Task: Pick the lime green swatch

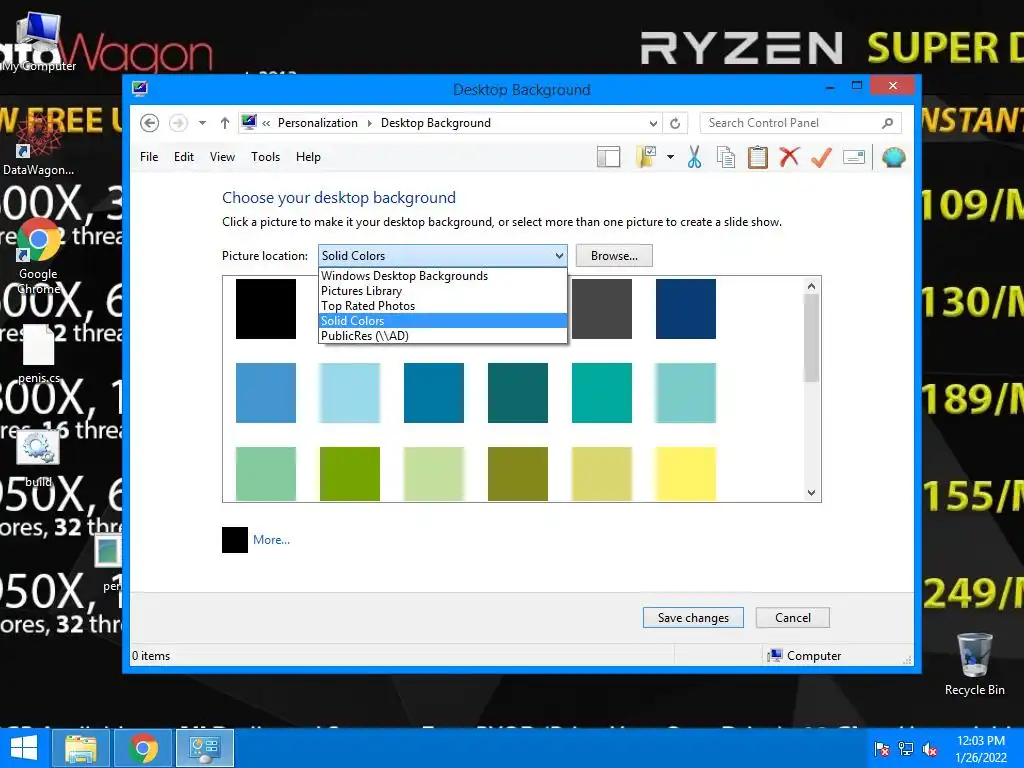Action: tap(349, 474)
